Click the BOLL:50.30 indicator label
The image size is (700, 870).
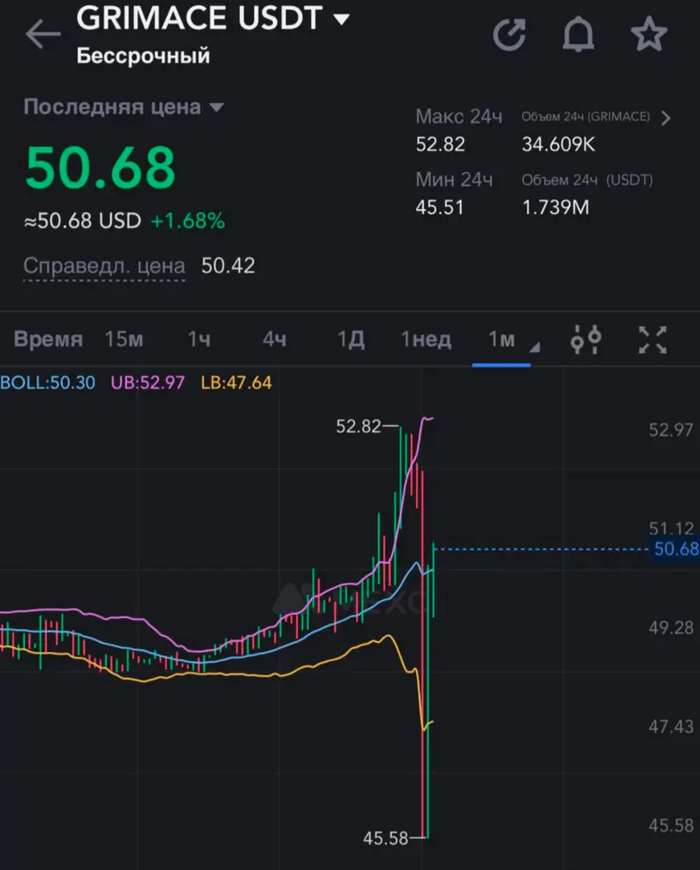[48, 382]
